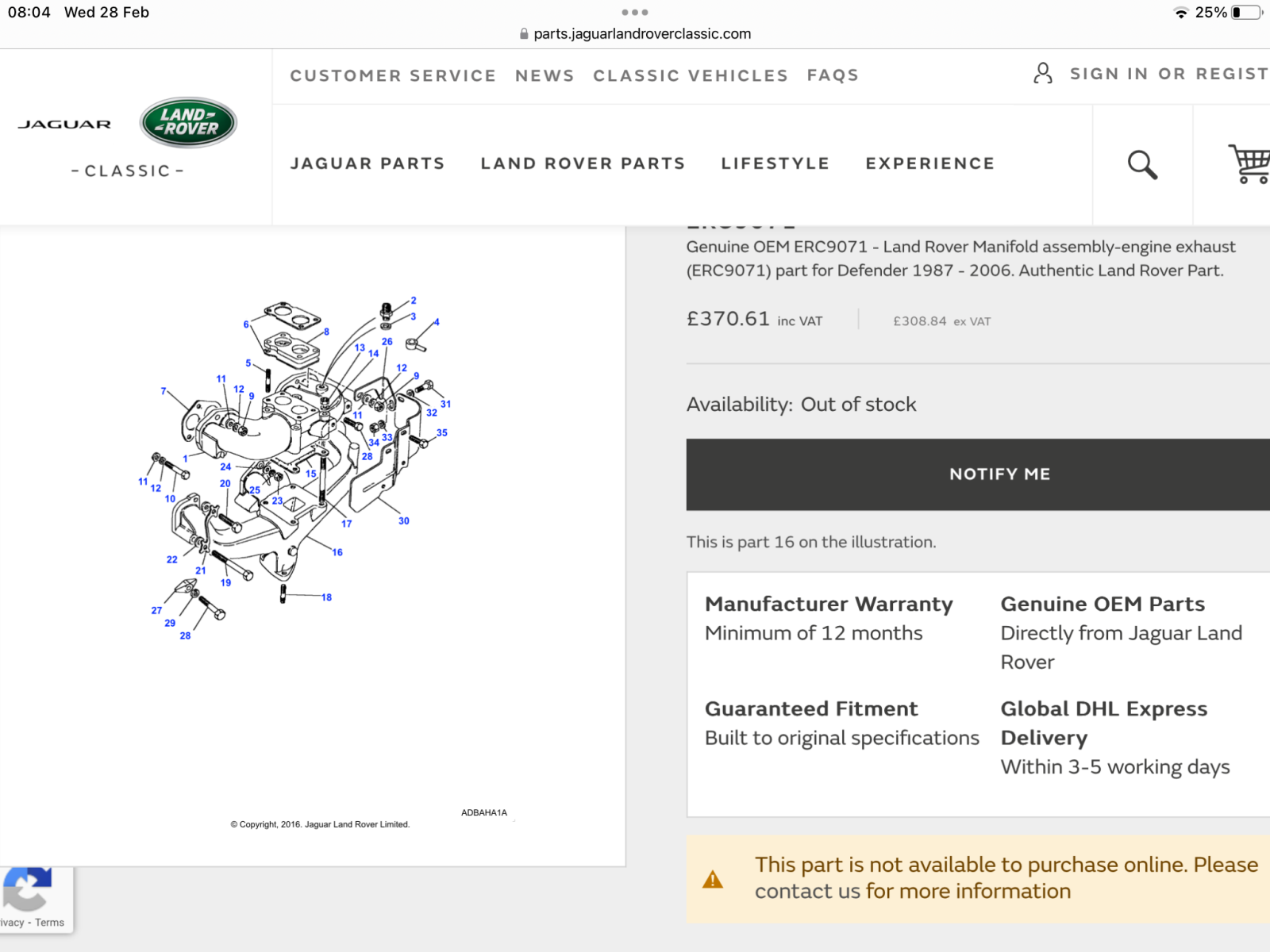Tap the battery indicator icon
The height and width of the screenshot is (952, 1270).
coord(1247,13)
